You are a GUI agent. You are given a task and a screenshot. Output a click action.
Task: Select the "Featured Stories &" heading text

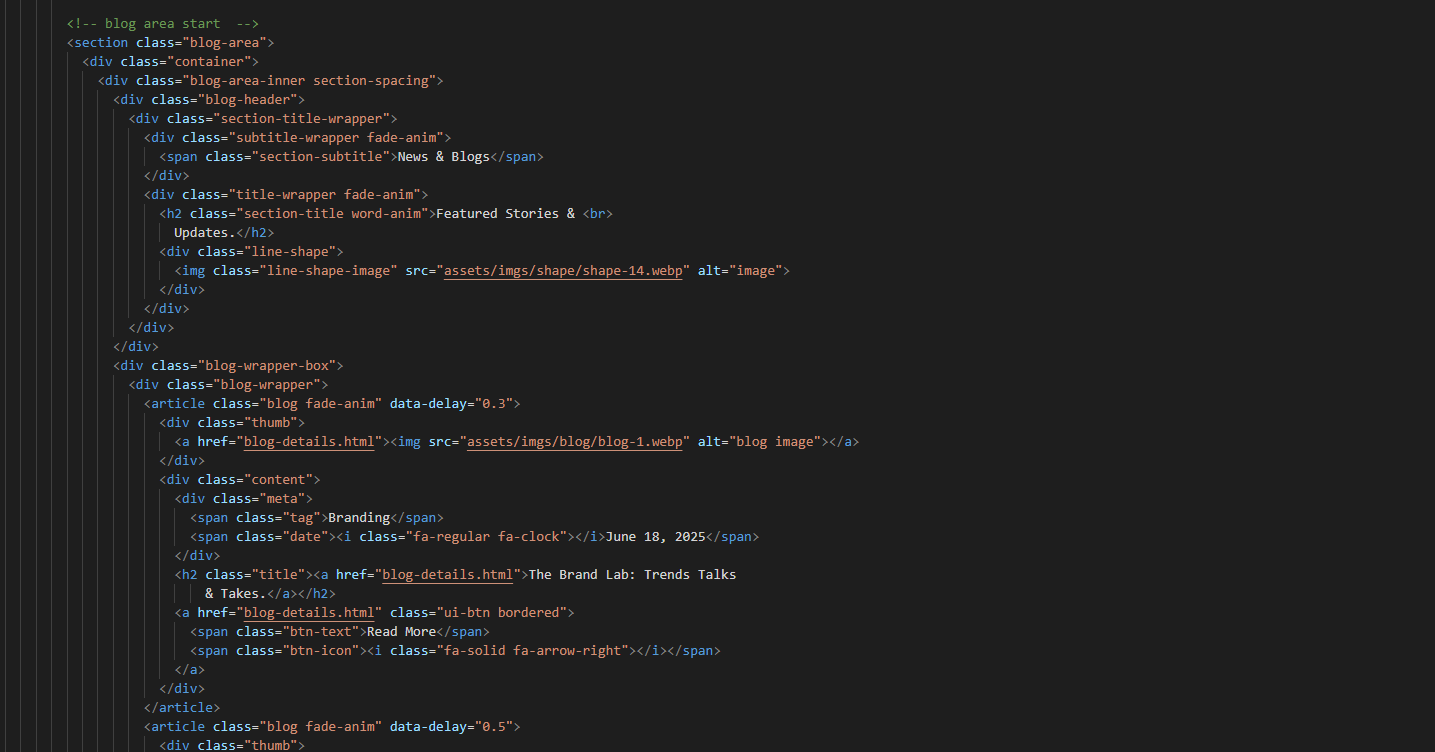(x=505, y=214)
